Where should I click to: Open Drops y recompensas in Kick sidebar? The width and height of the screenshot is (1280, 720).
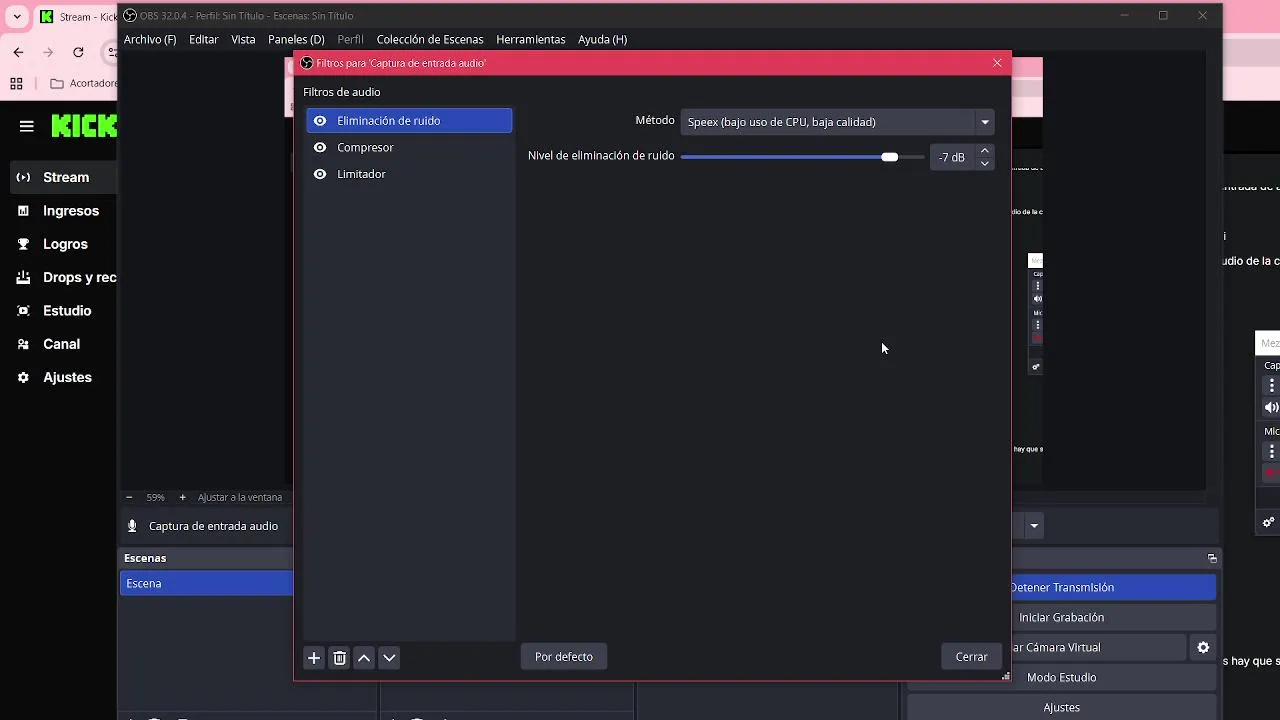pyautogui.click(x=65, y=277)
